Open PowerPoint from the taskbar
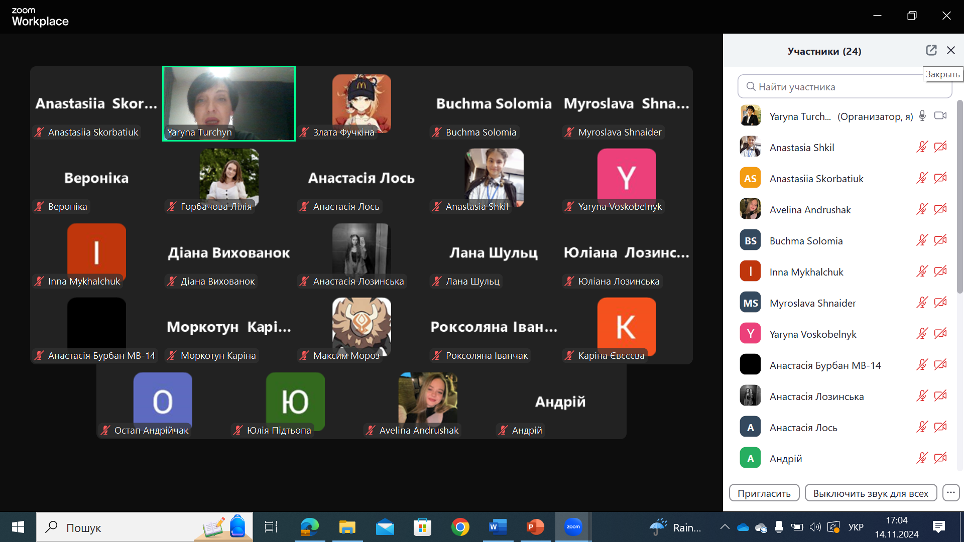 535,526
